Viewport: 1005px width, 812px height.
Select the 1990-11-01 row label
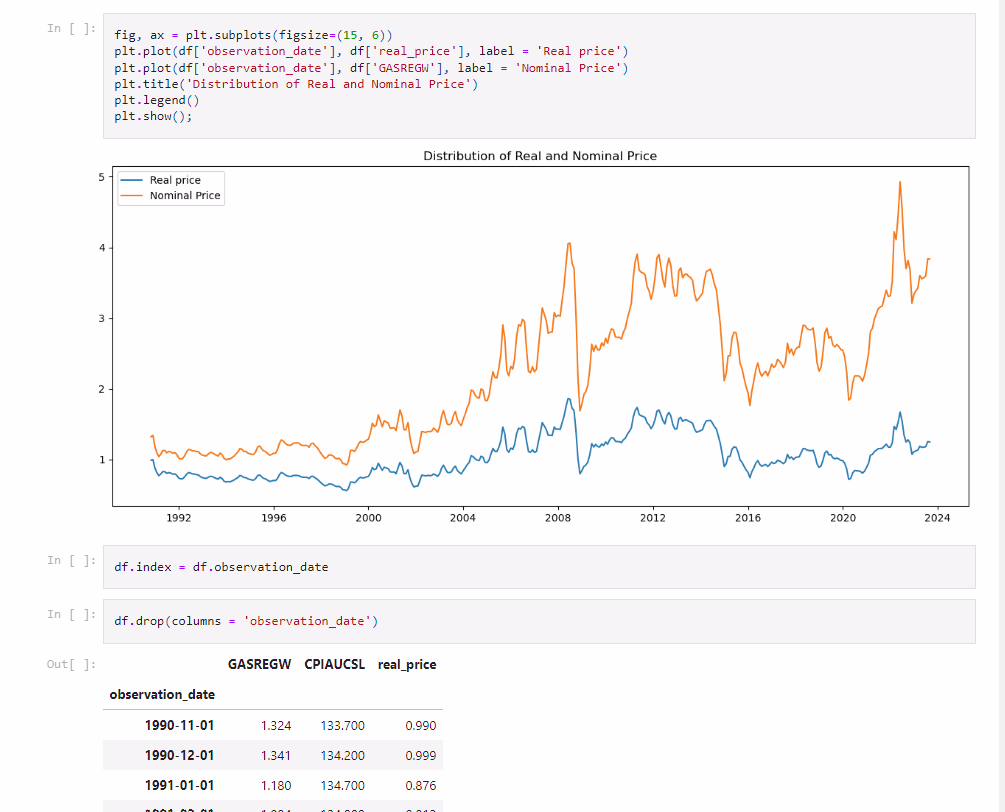click(x=179, y=725)
